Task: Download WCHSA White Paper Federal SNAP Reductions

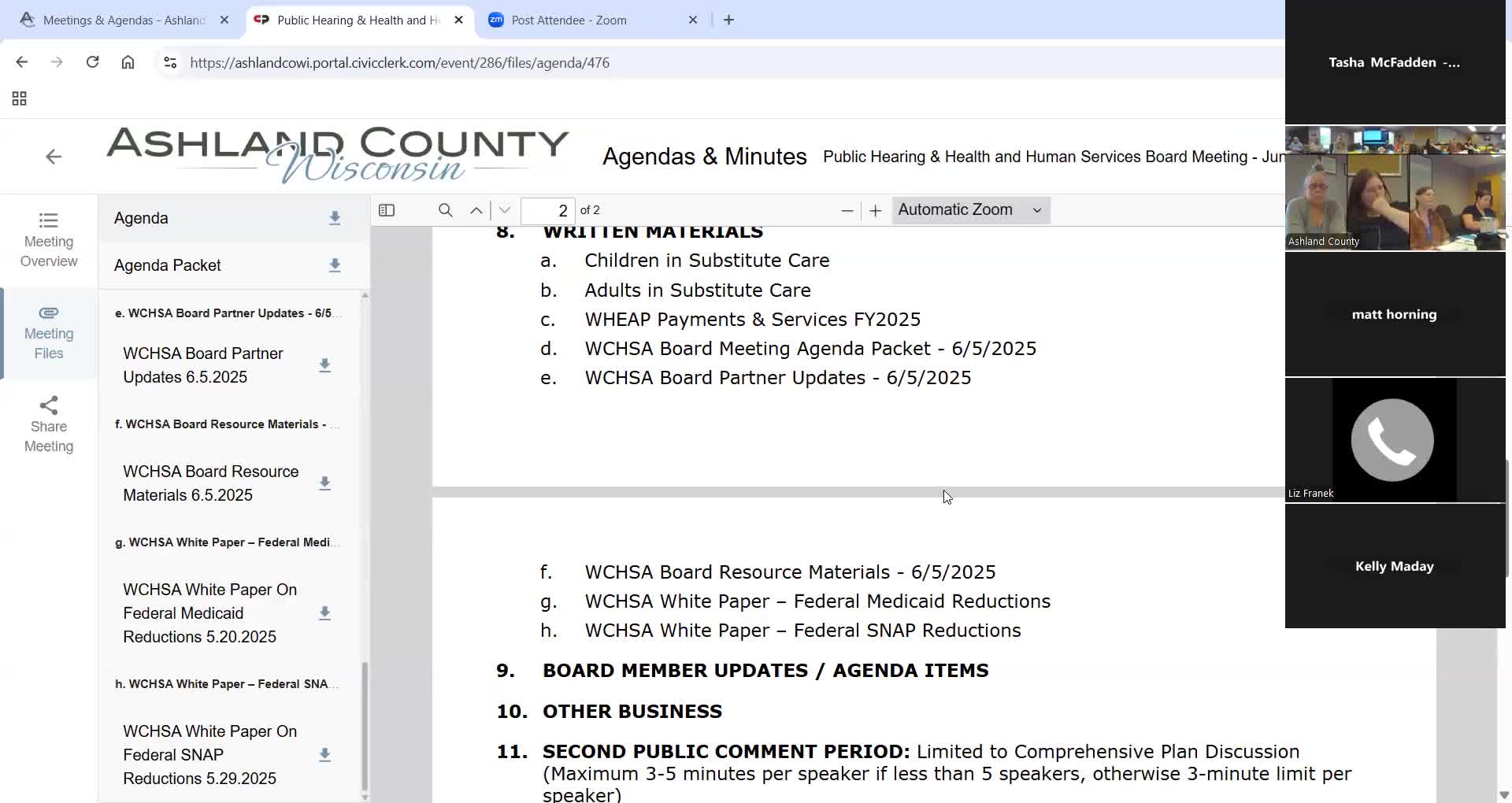Action: pos(324,755)
